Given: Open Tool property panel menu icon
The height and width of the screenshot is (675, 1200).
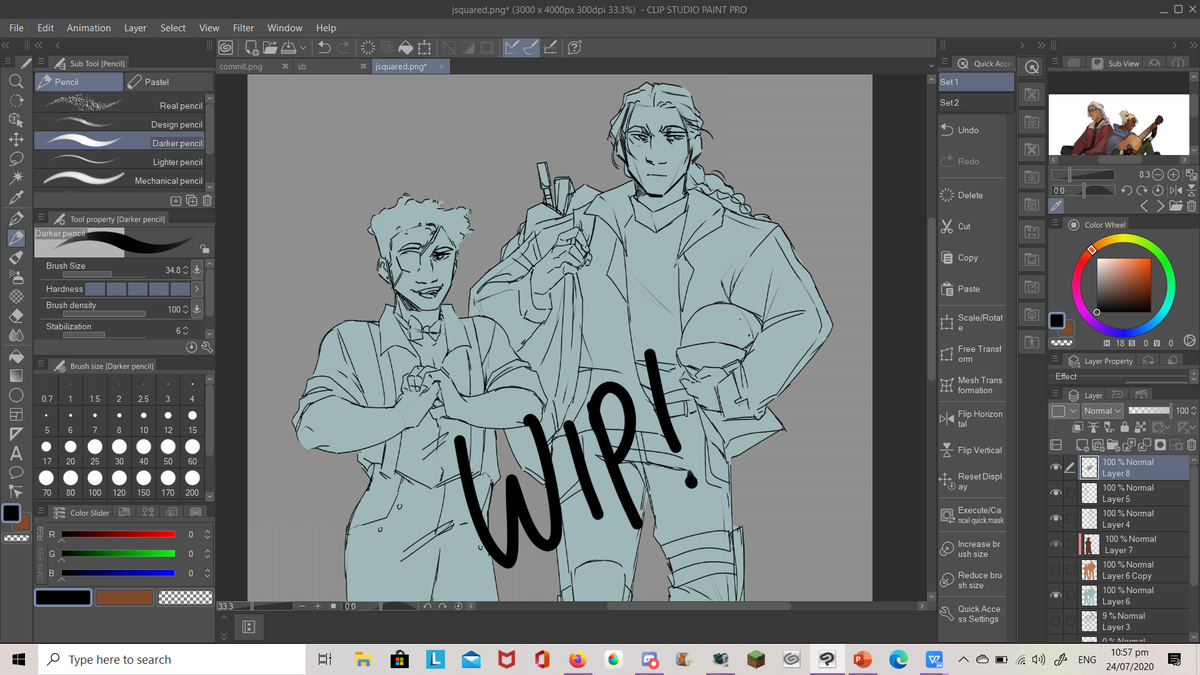Looking at the screenshot, I should tap(41, 218).
